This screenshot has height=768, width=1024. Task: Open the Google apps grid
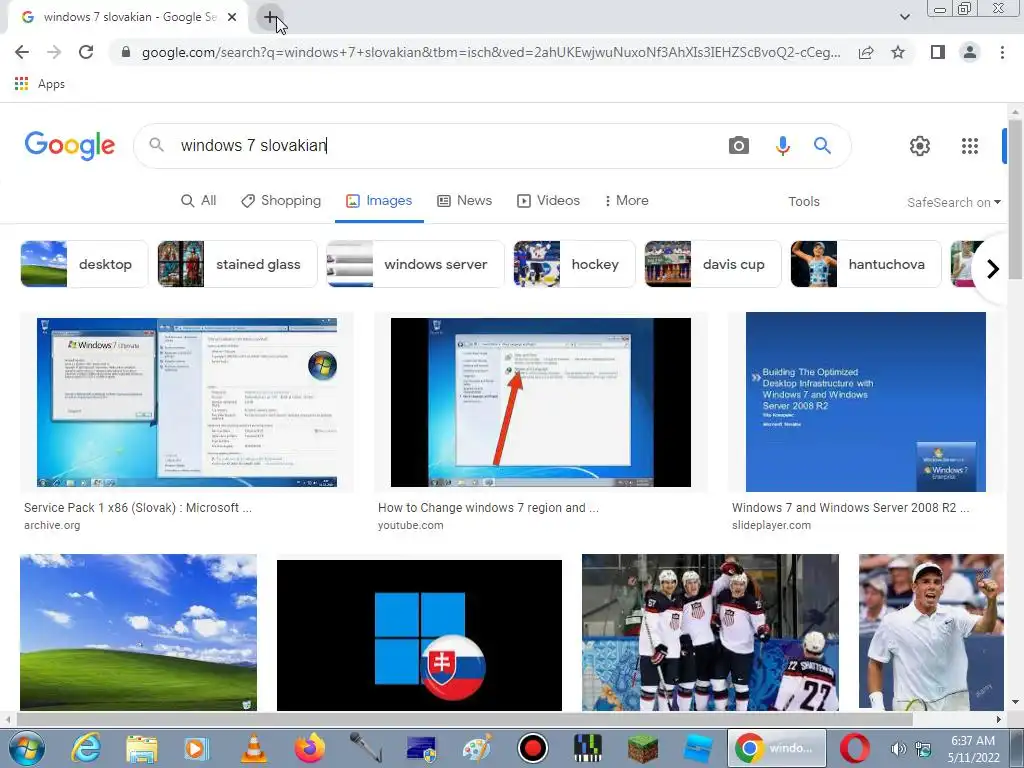click(970, 146)
